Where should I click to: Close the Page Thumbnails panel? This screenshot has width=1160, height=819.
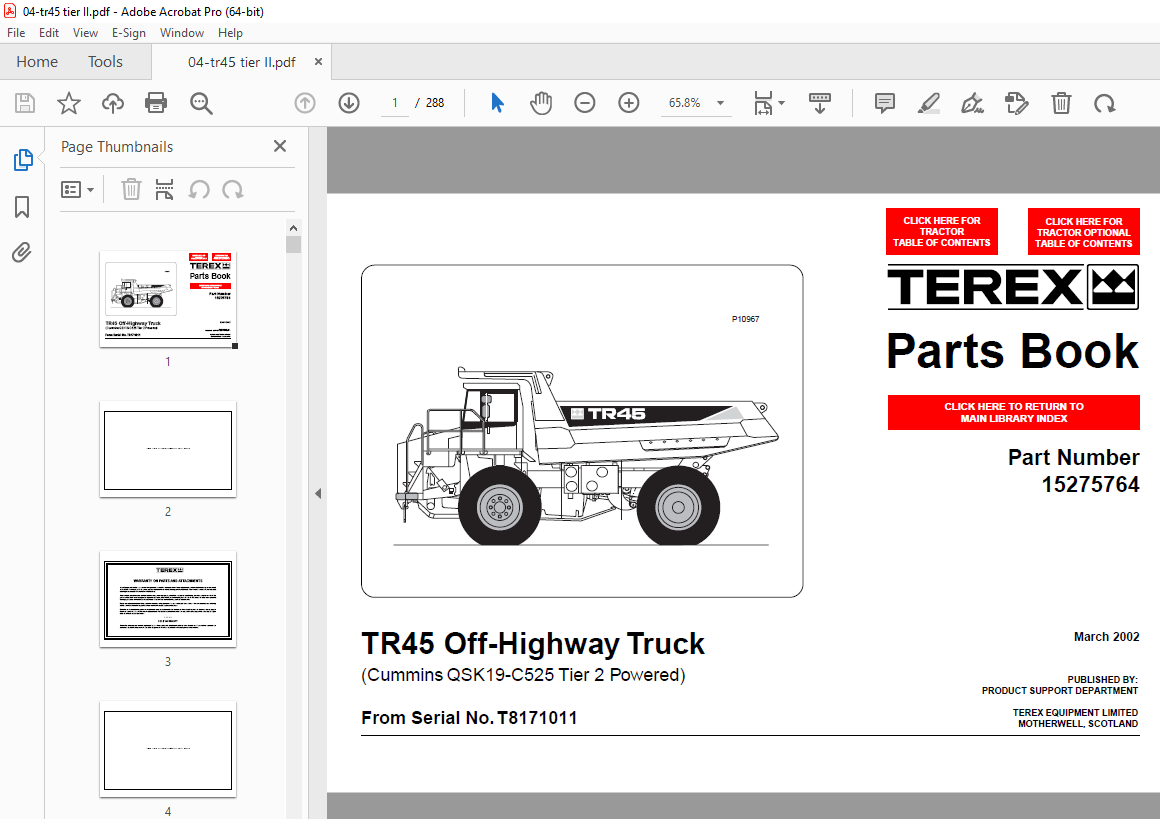coord(280,146)
